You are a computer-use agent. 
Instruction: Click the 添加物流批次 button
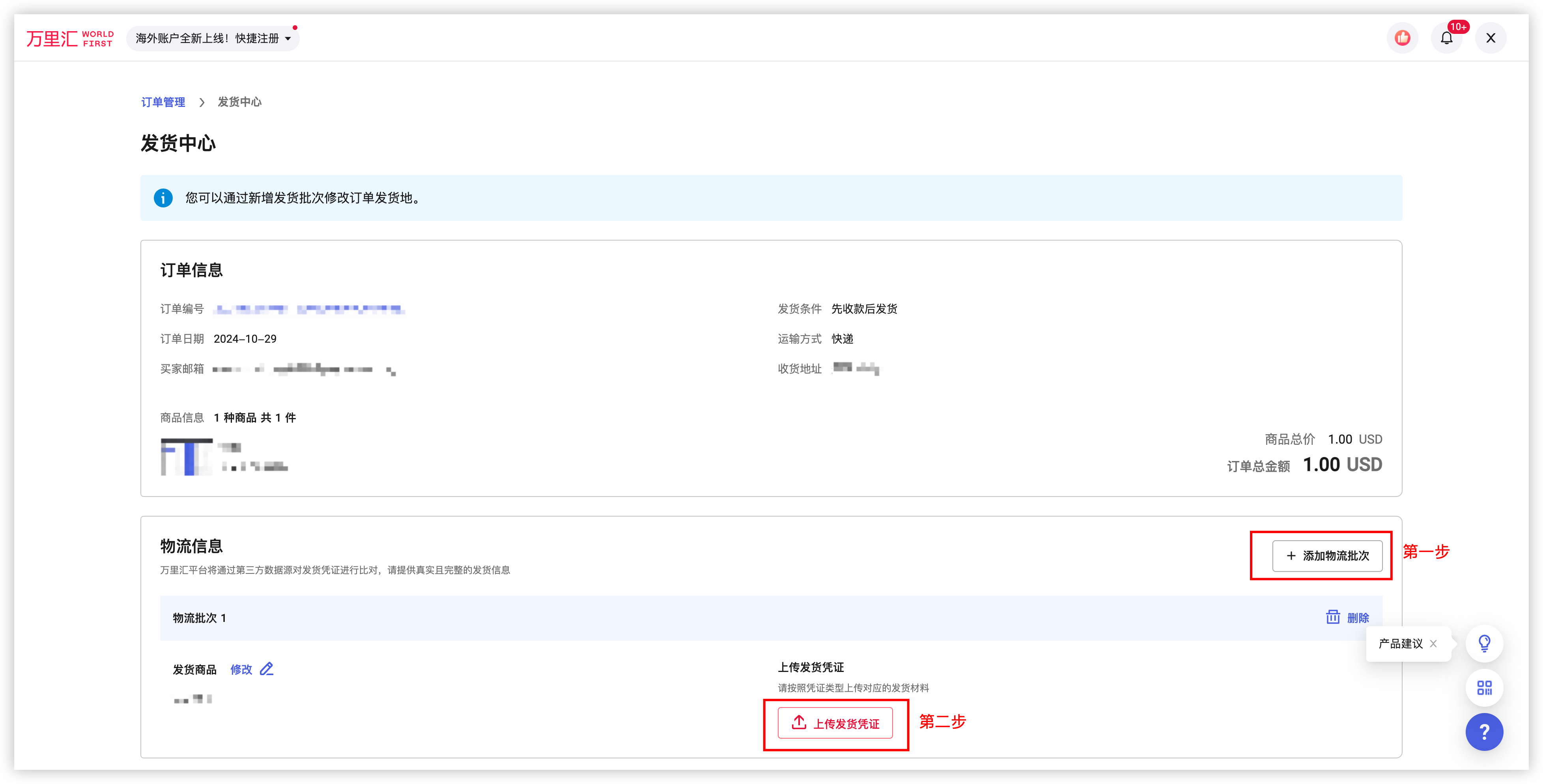click(x=1327, y=556)
